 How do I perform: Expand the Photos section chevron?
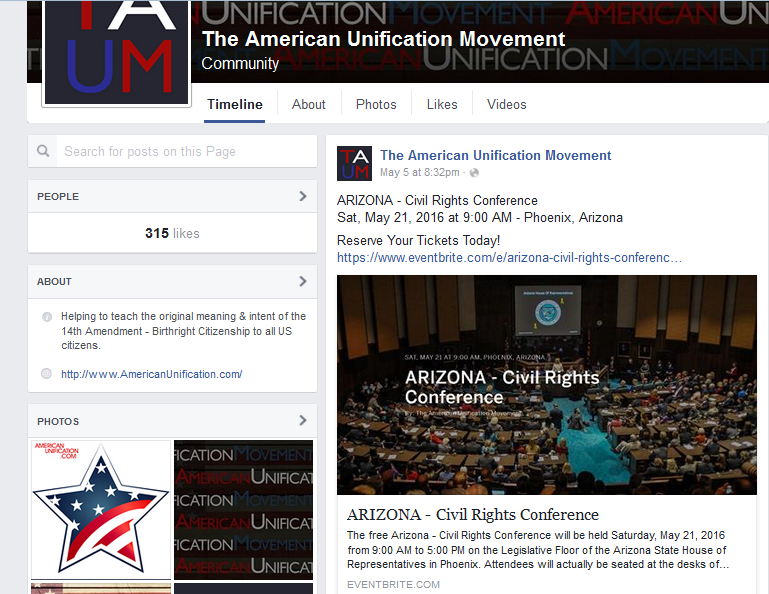(x=303, y=420)
